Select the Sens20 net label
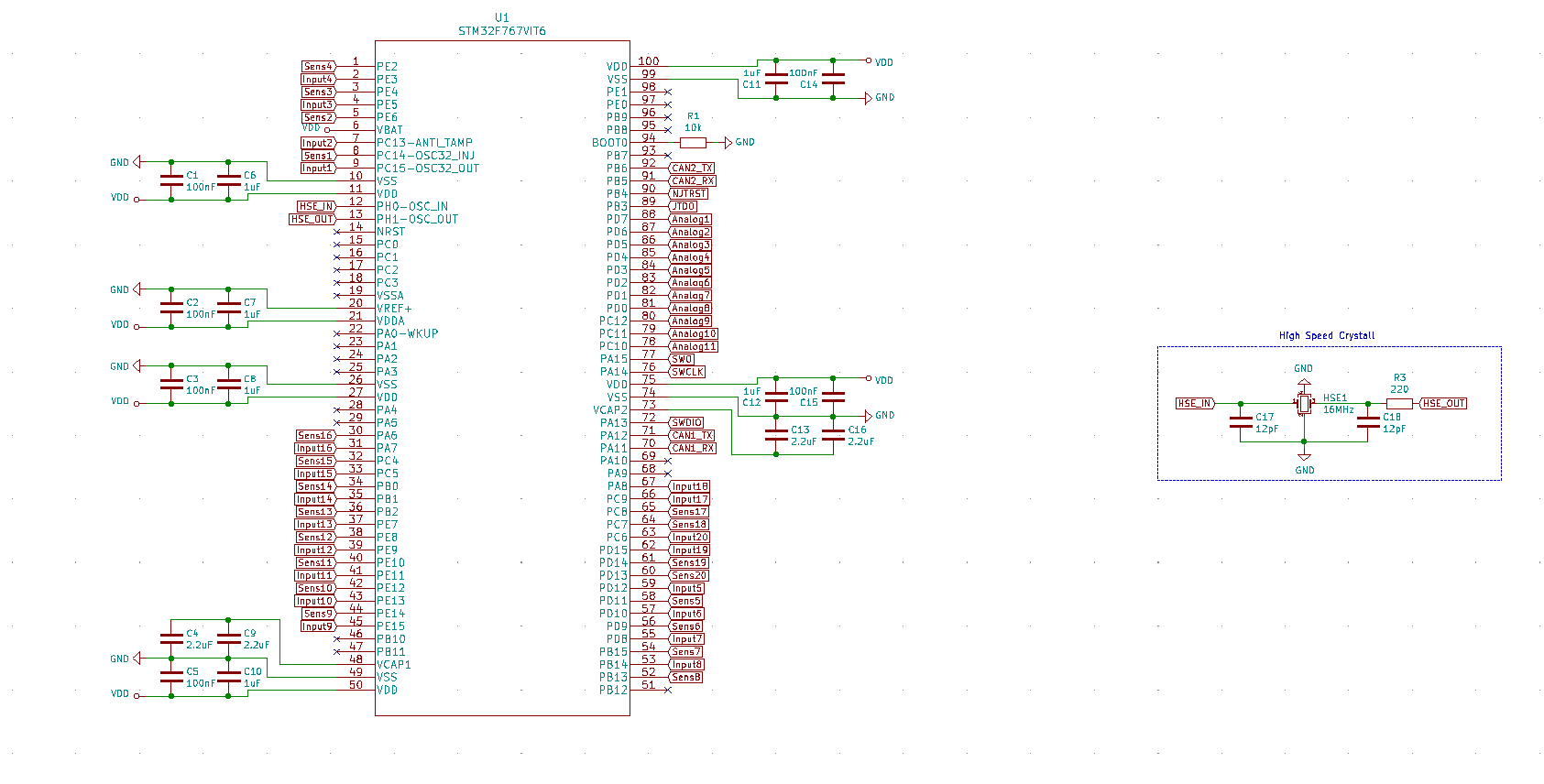The width and height of the screenshot is (1544, 784). click(x=689, y=576)
